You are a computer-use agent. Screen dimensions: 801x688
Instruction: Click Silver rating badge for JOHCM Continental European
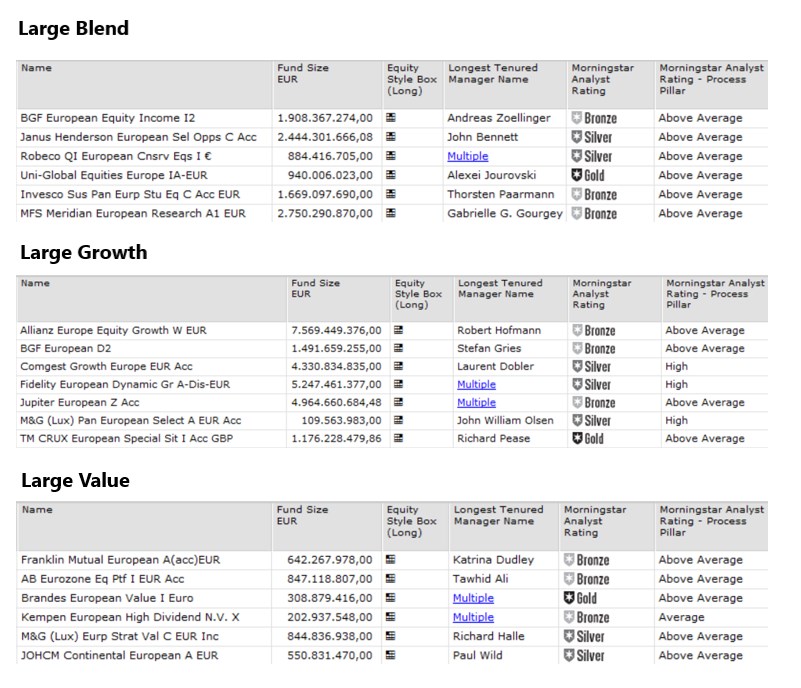(x=584, y=656)
